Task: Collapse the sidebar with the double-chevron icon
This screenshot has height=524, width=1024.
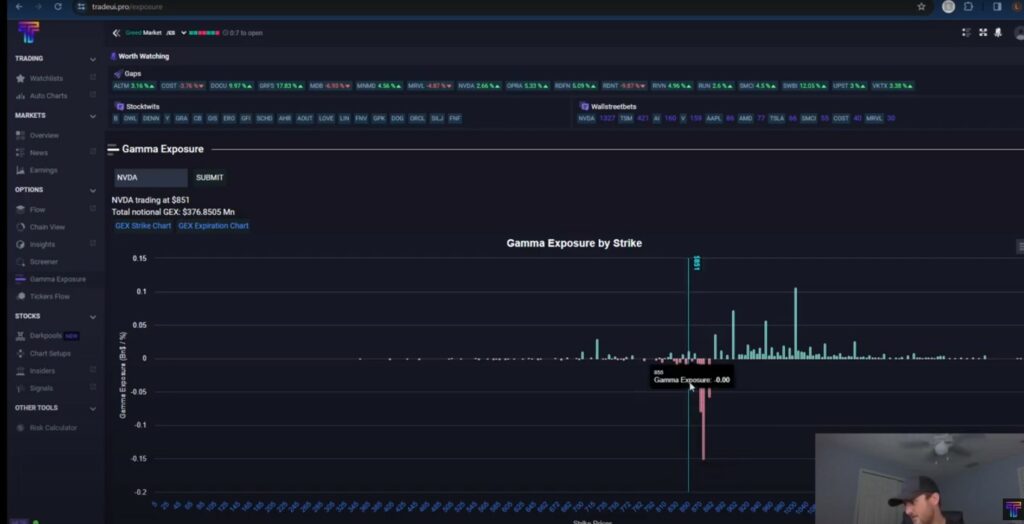Action: click(116, 33)
